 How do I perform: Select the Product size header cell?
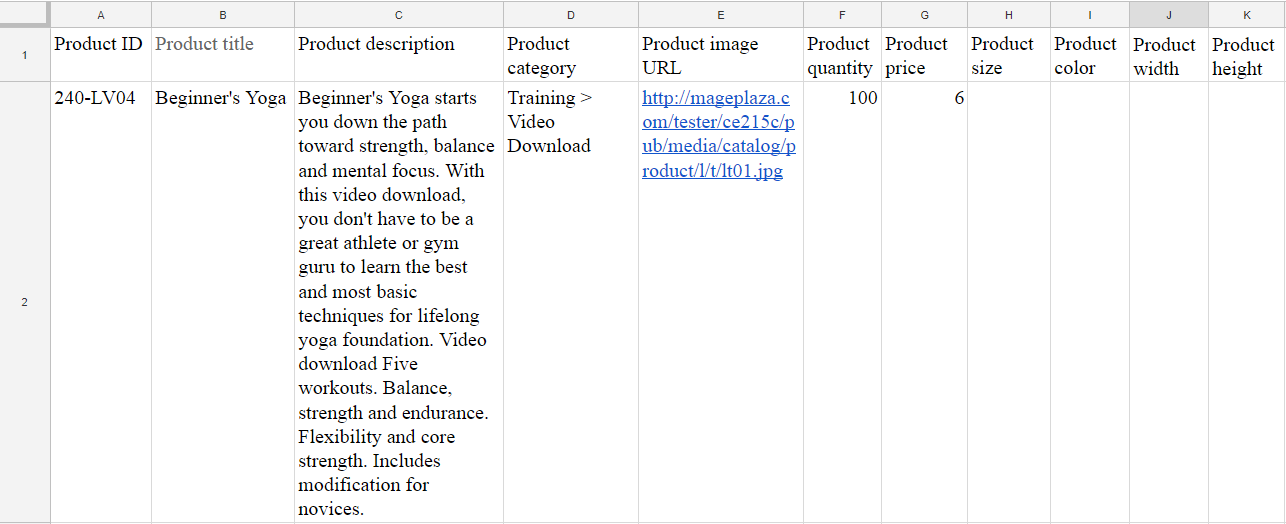coord(1008,55)
